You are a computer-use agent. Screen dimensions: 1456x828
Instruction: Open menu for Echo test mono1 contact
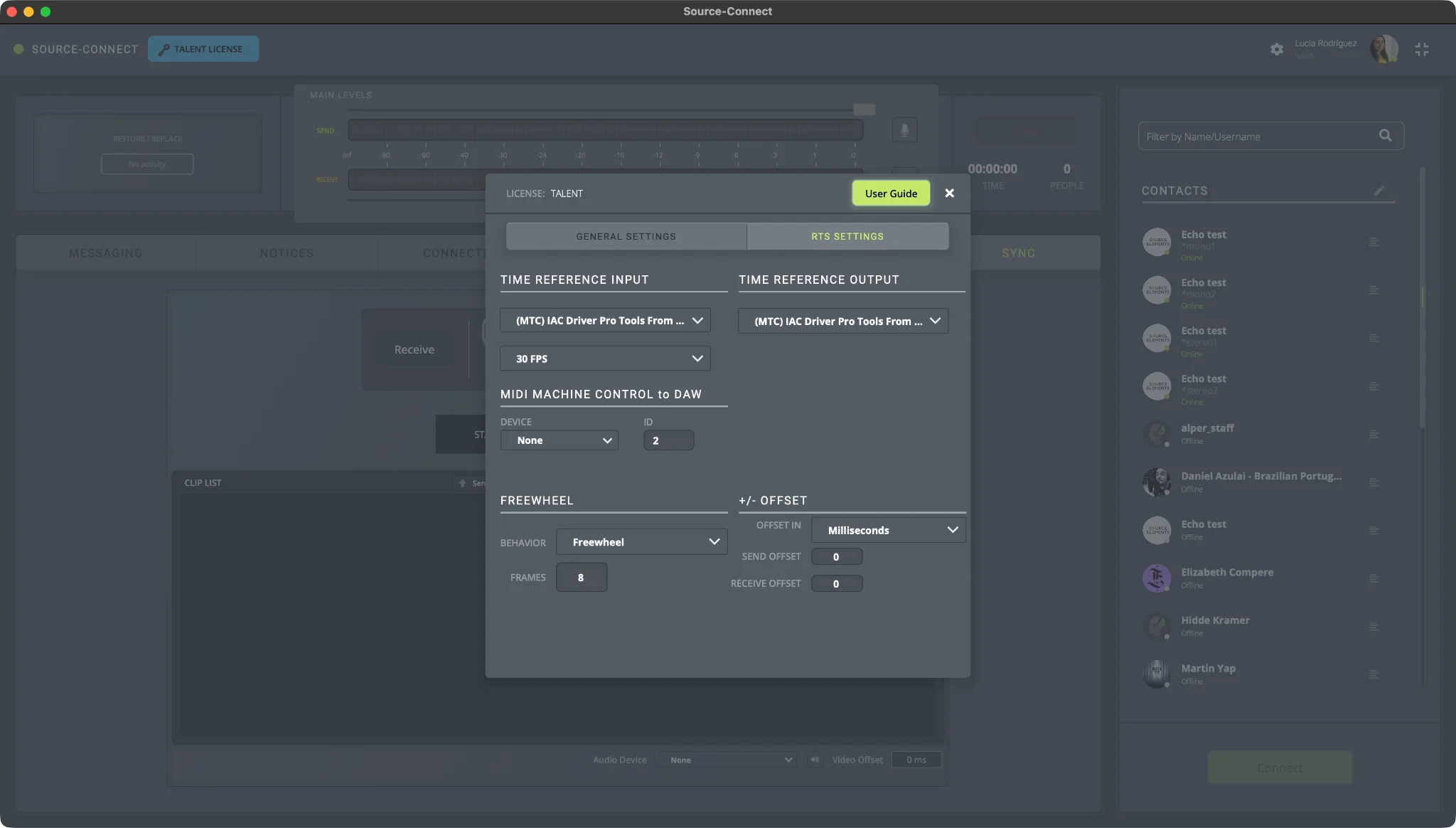coord(1374,243)
